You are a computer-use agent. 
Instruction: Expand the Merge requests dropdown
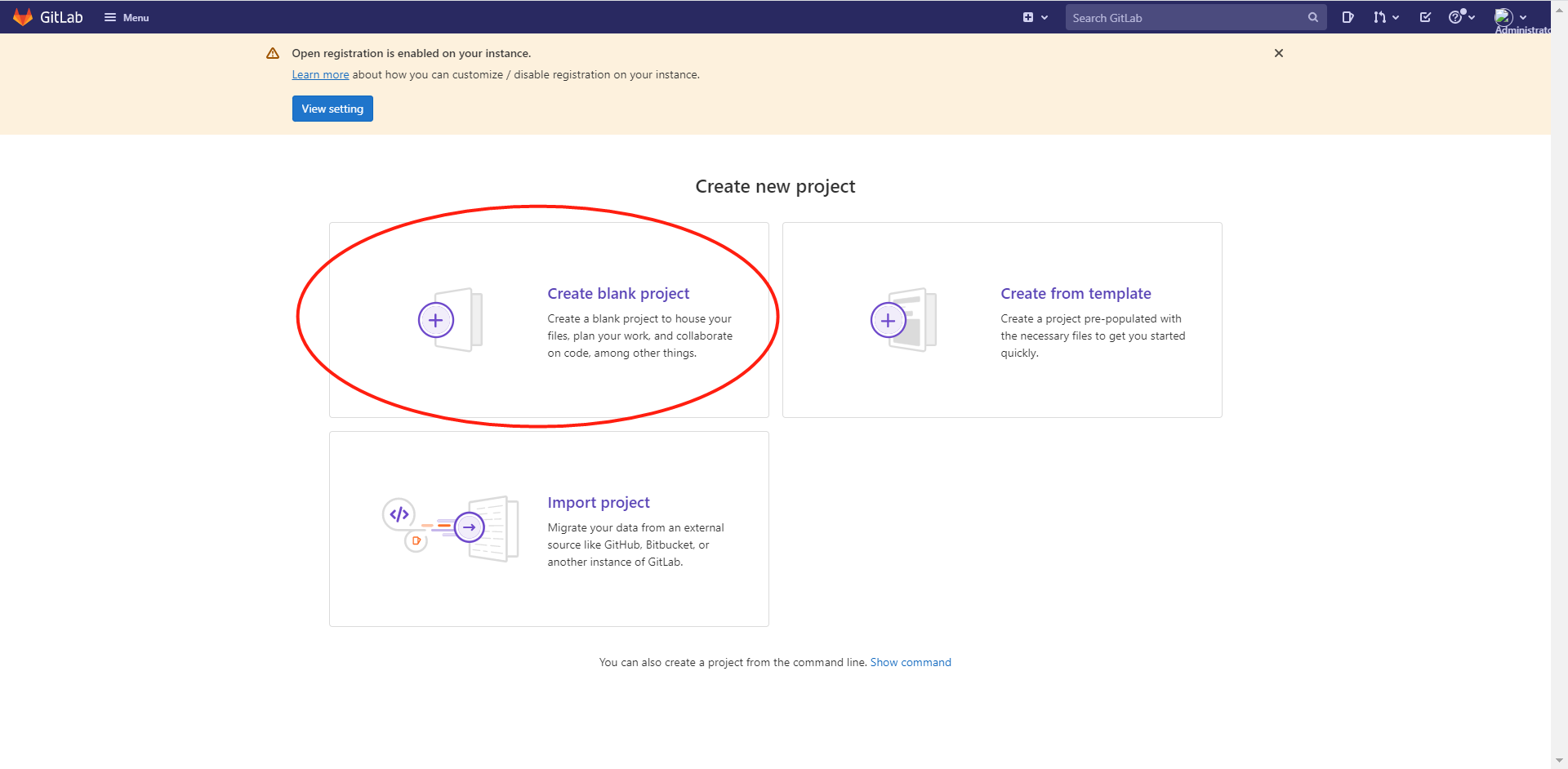click(x=1386, y=17)
